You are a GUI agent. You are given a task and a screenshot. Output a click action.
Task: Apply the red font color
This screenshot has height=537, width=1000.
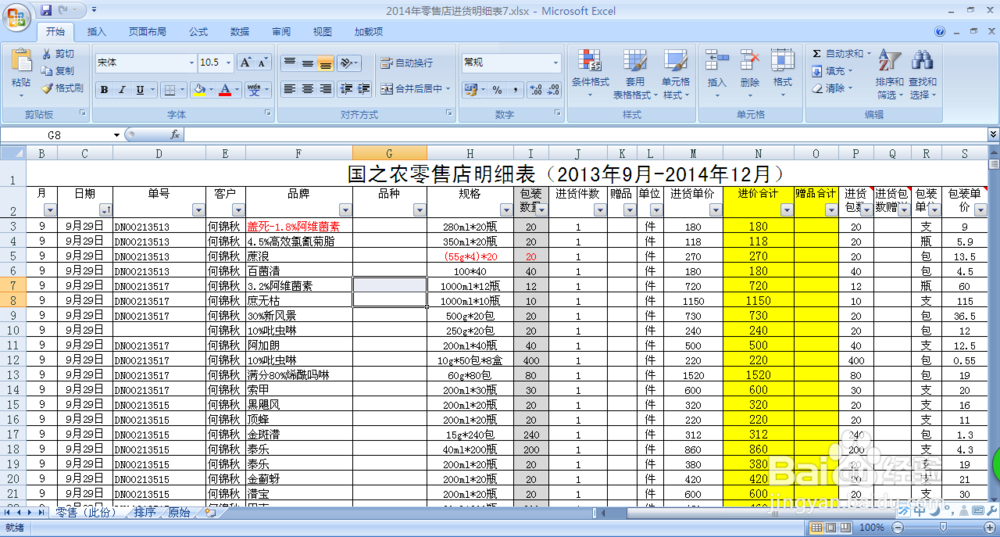tap(225, 90)
